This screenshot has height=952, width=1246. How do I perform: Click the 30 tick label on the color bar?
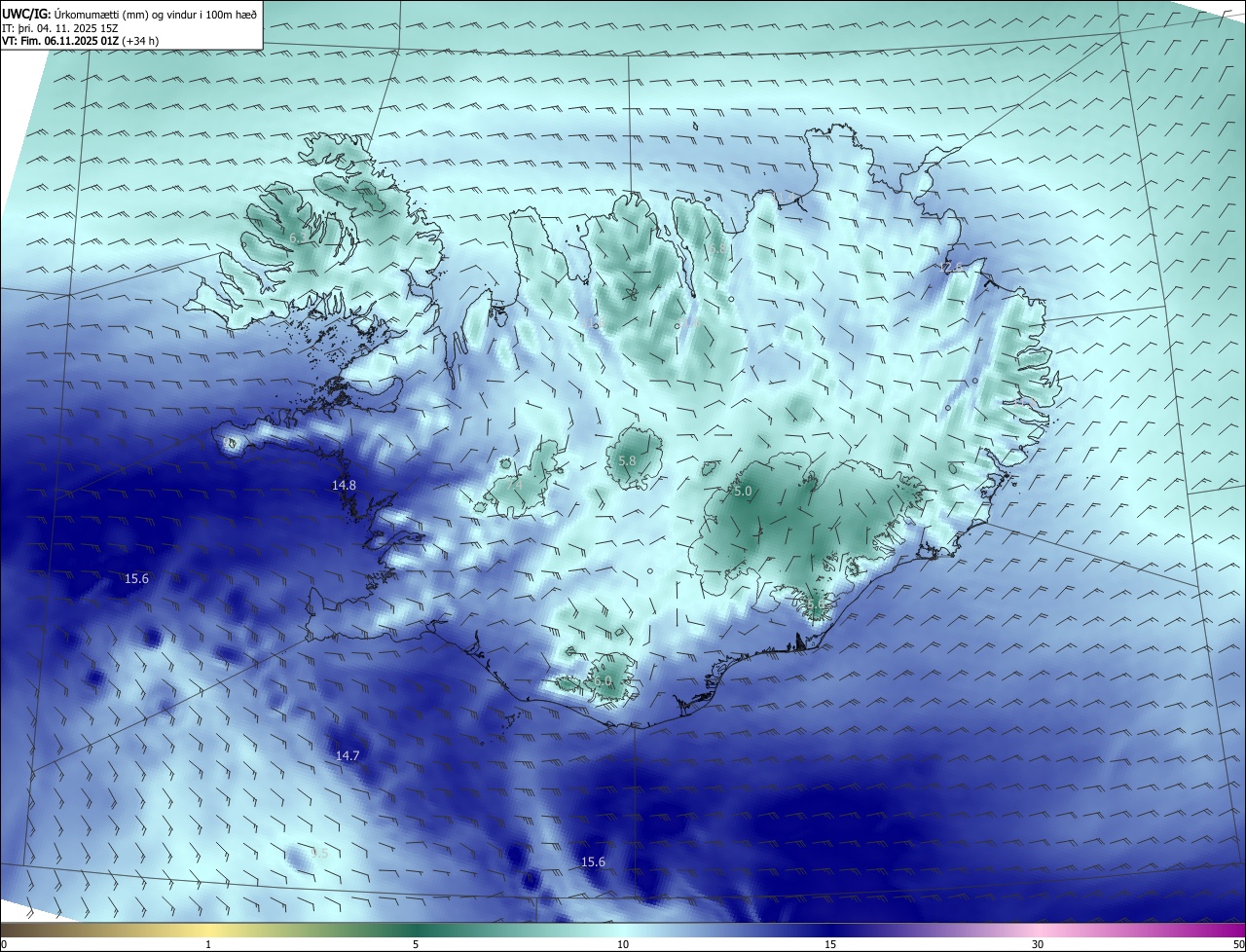coord(1038,944)
